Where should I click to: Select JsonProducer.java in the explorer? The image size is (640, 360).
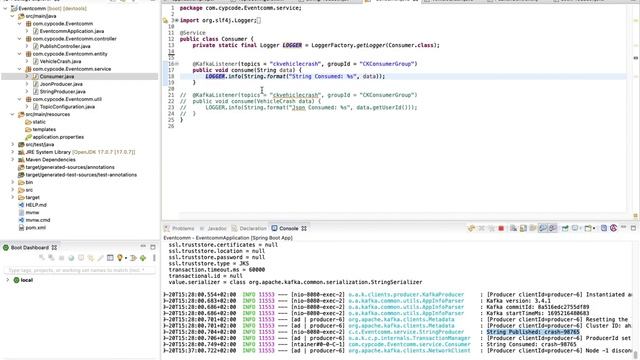(61, 84)
